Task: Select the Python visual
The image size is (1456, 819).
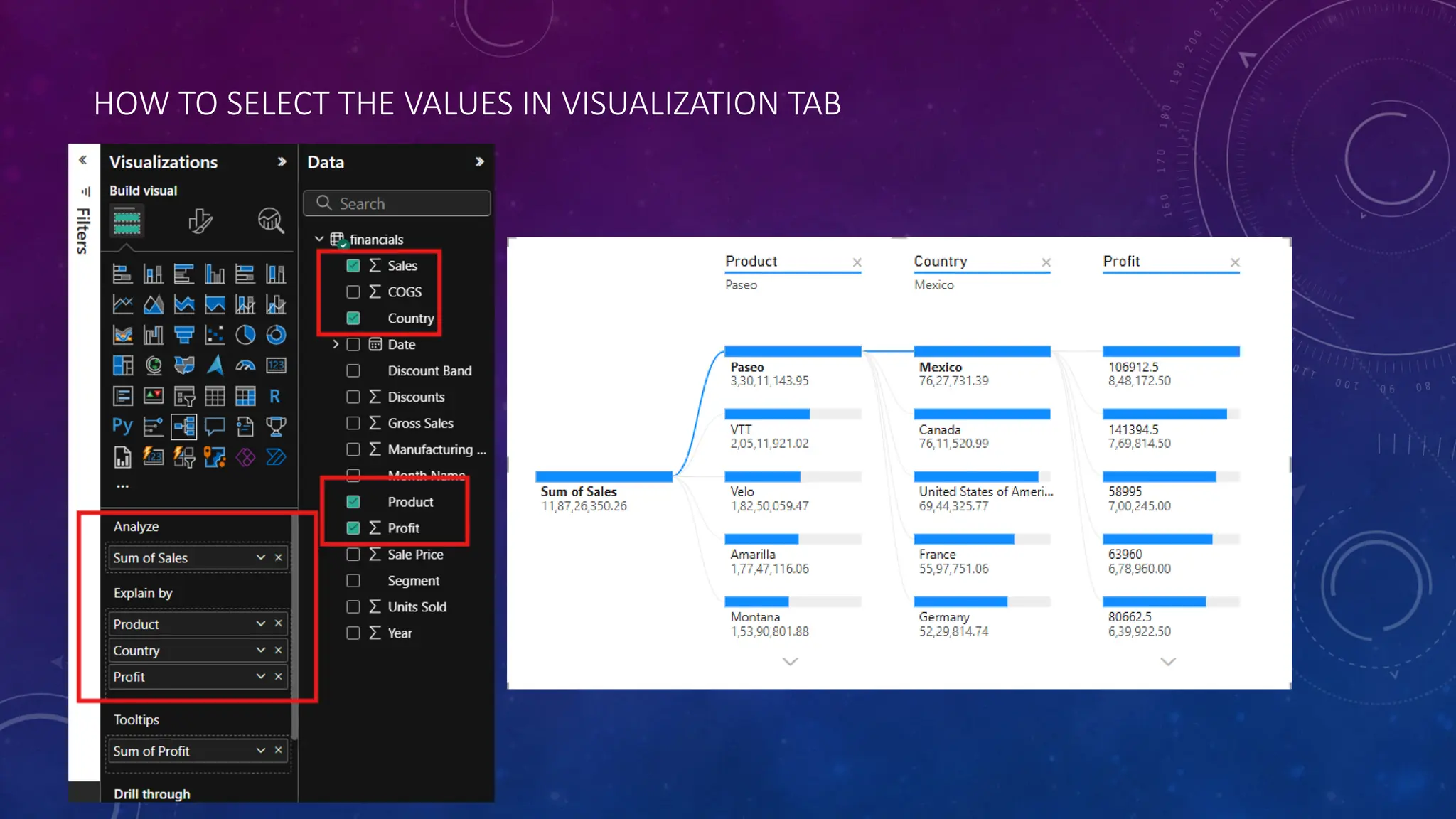Action: tap(122, 427)
